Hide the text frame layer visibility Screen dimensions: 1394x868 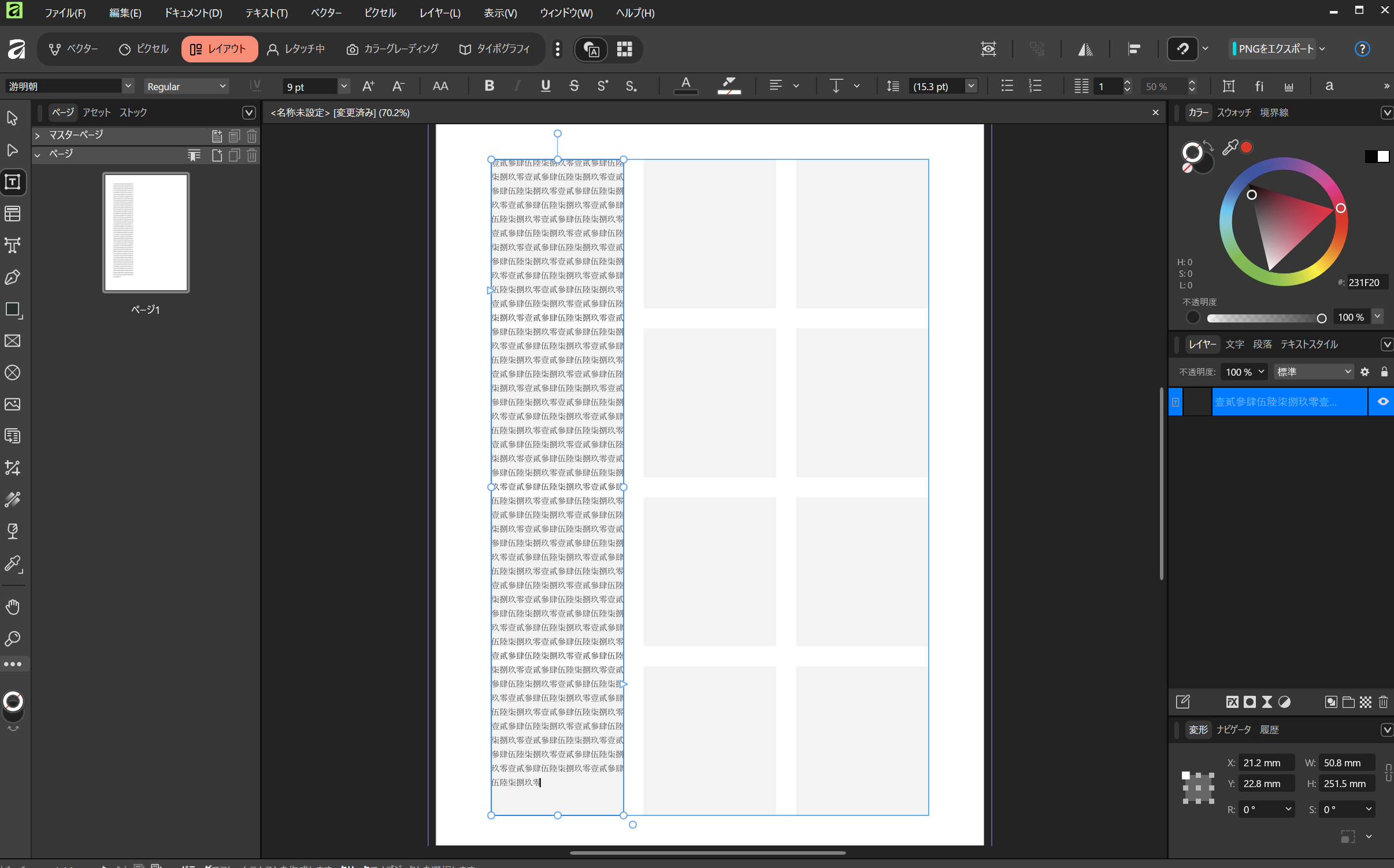(1382, 402)
